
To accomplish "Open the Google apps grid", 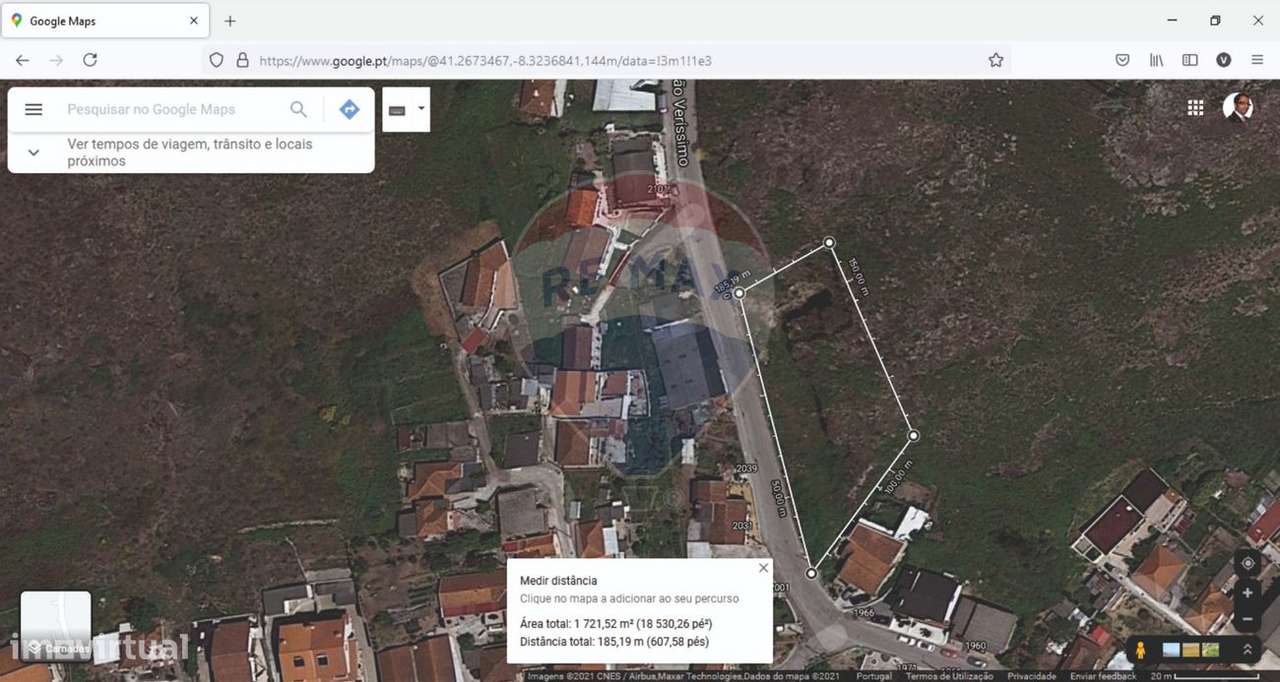I will (1195, 108).
